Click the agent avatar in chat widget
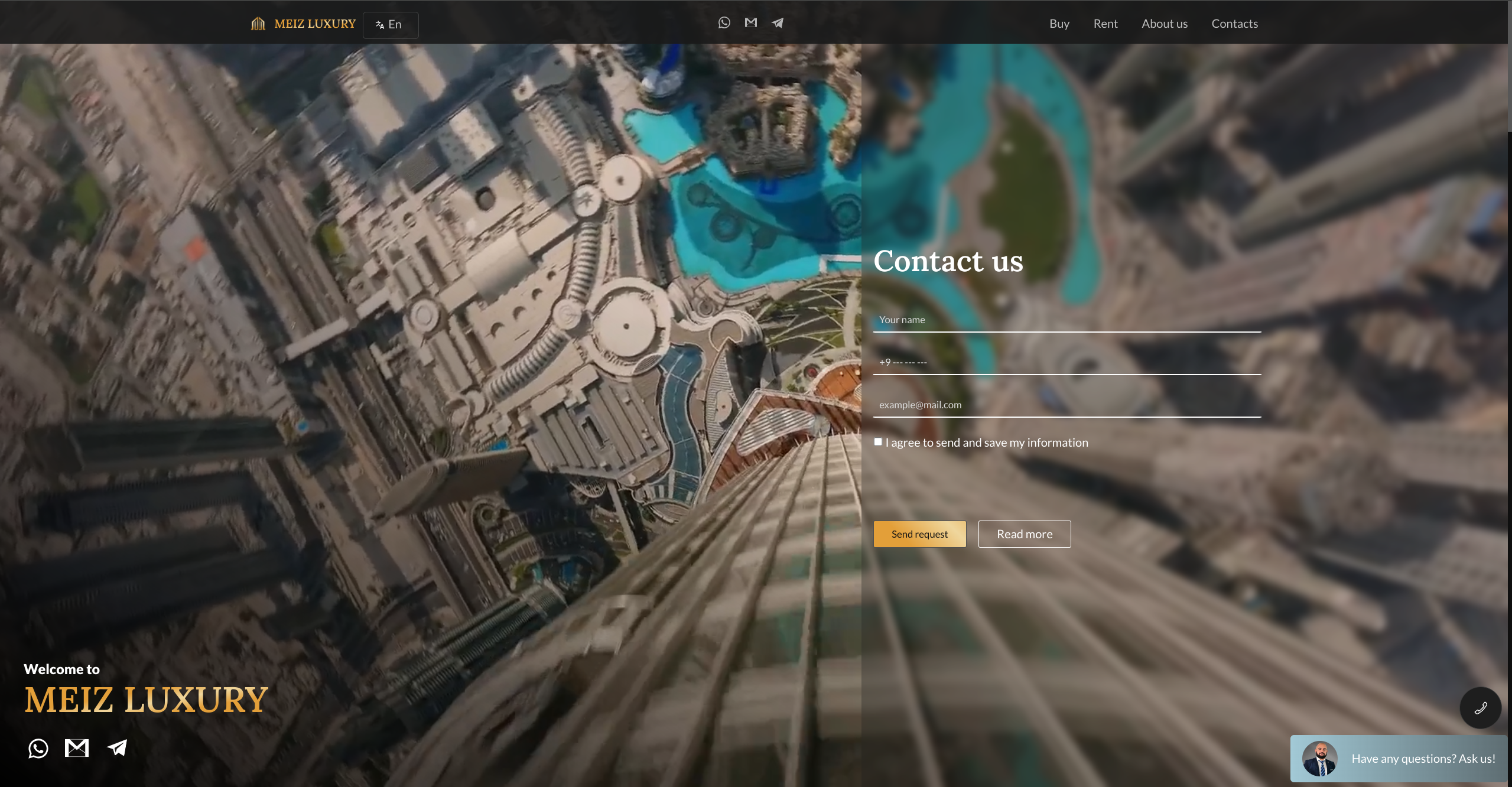 (x=1320, y=759)
